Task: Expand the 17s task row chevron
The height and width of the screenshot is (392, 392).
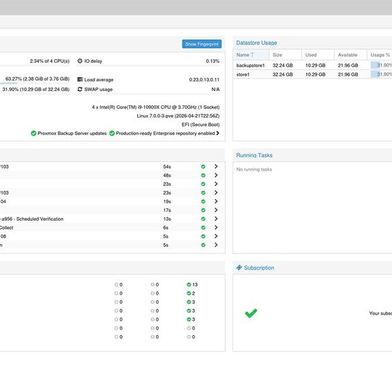Action: 216,210
